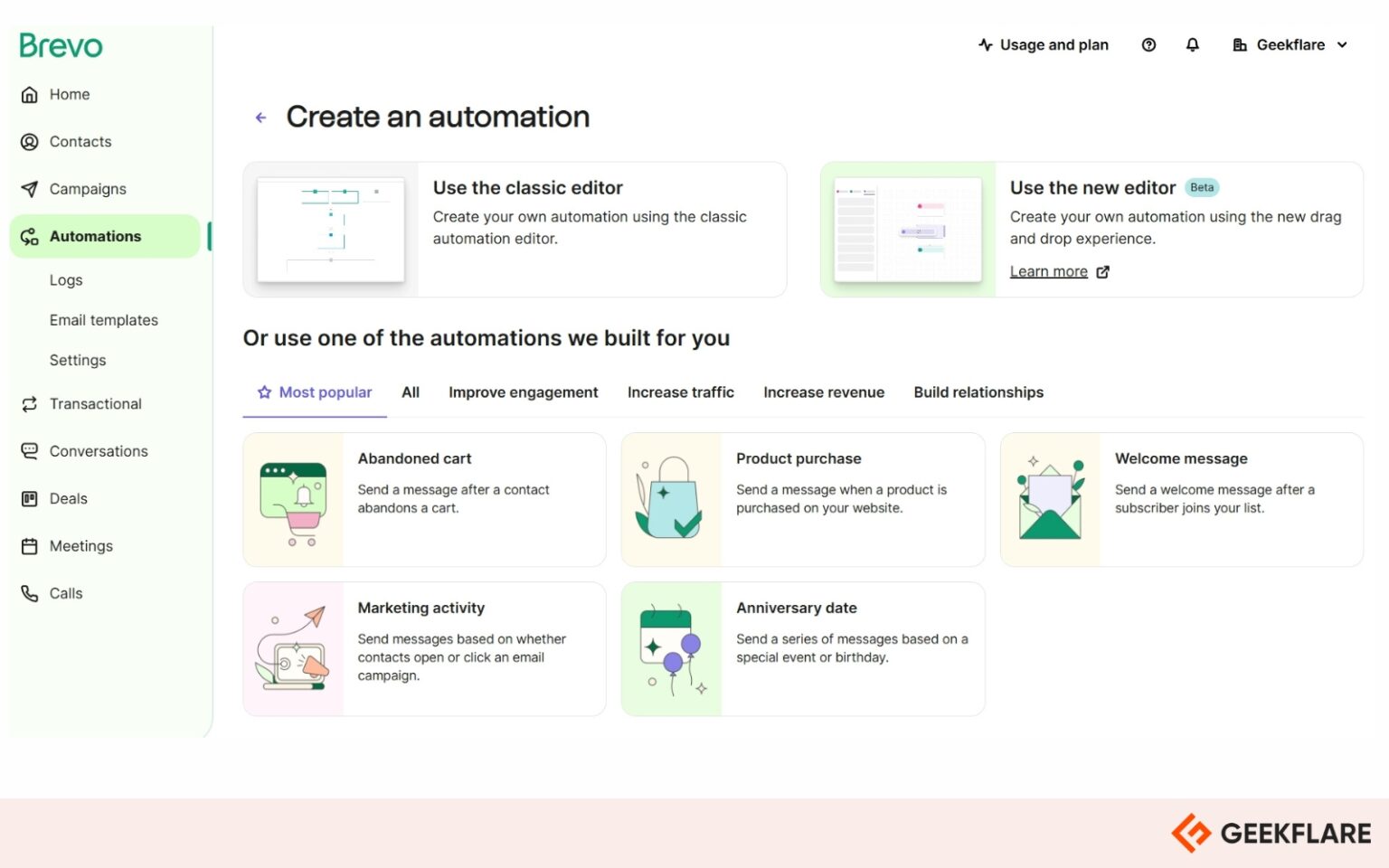Open Email templates in sidebar
Viewport: 1389px width, 868px height.
104,320
